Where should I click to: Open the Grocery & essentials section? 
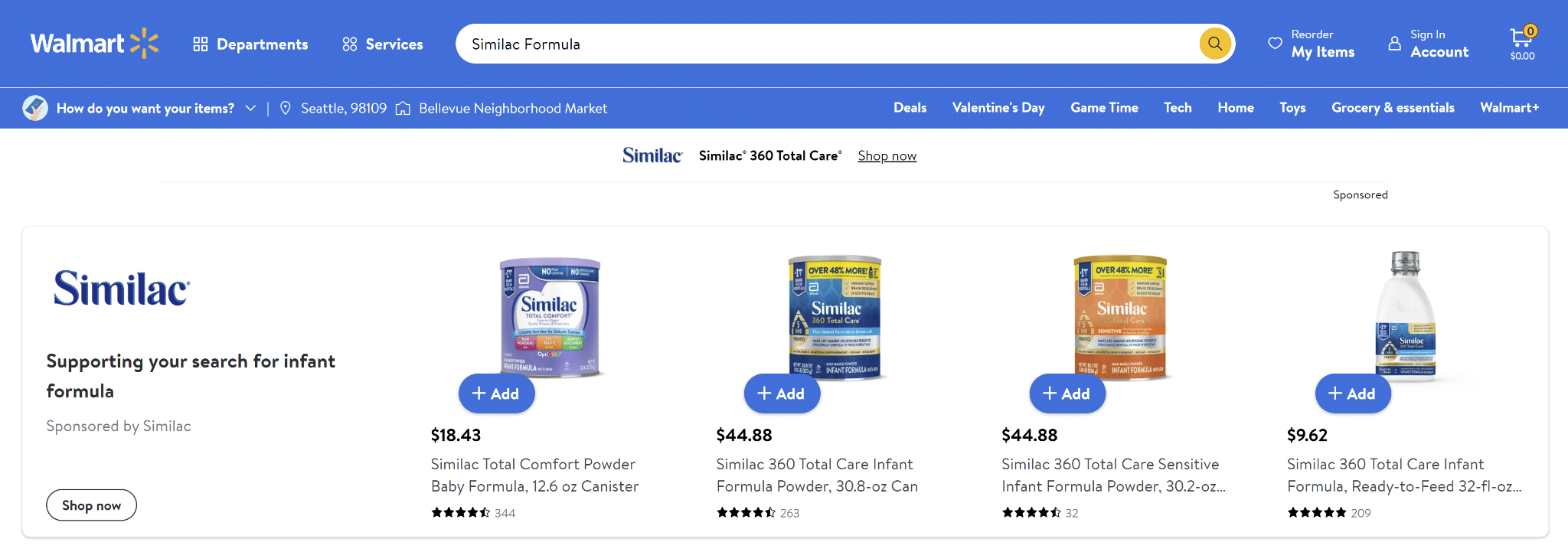1393,108
